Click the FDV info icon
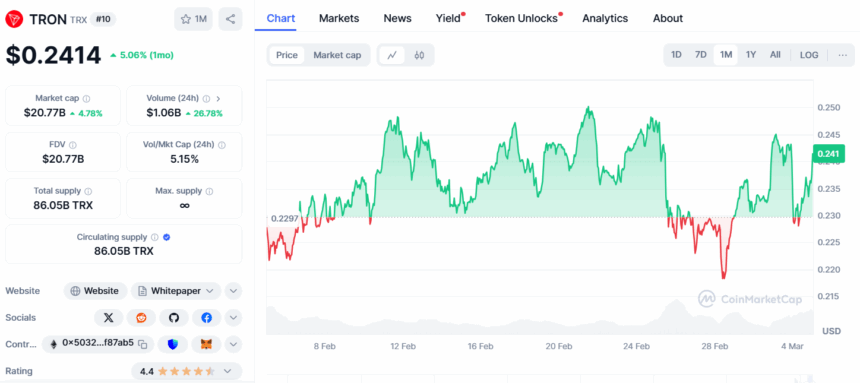This screenshot has width=860, height=383. pos(73,145)
